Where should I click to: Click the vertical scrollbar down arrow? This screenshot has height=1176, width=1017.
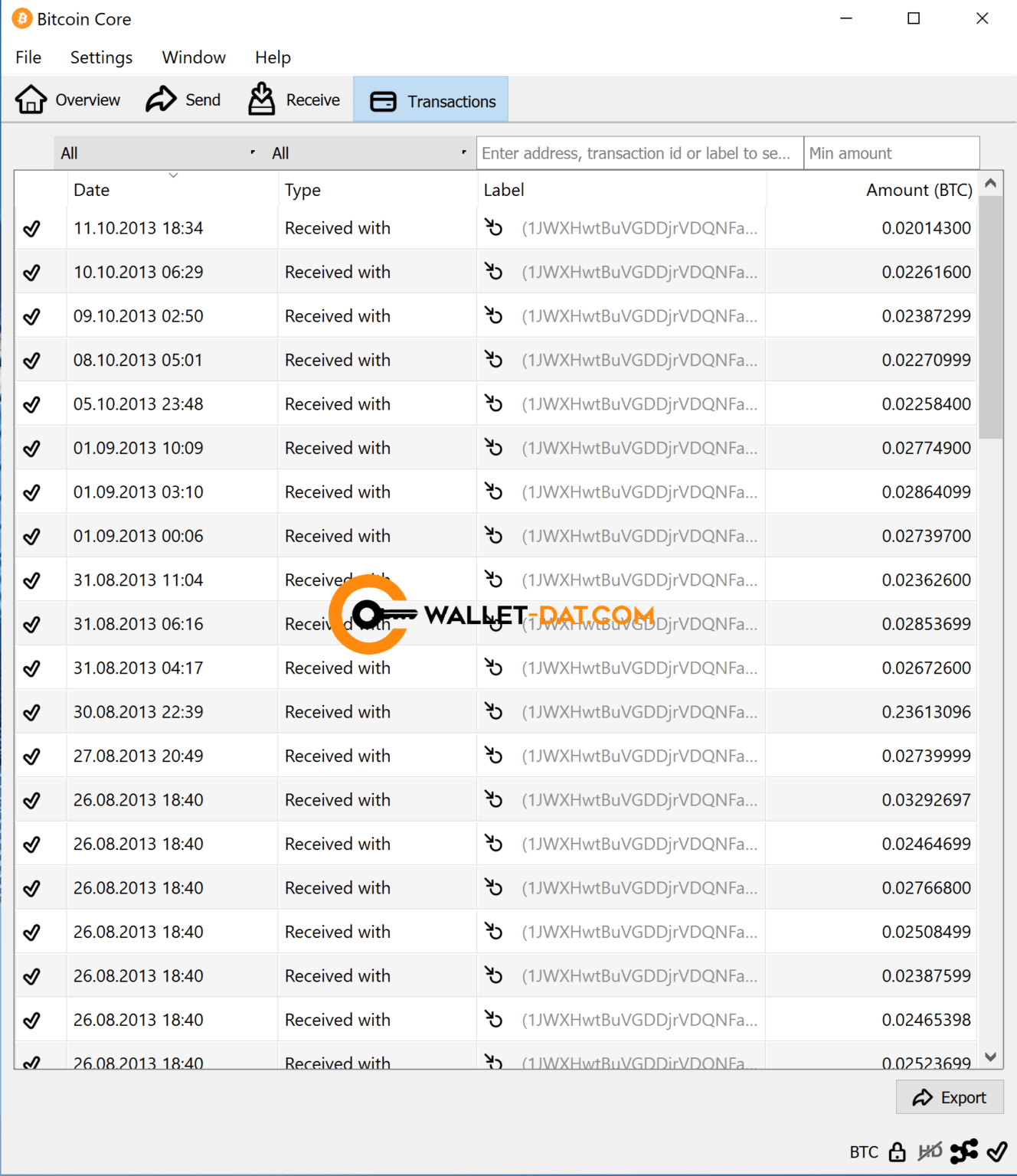[x=990, y=1057]
